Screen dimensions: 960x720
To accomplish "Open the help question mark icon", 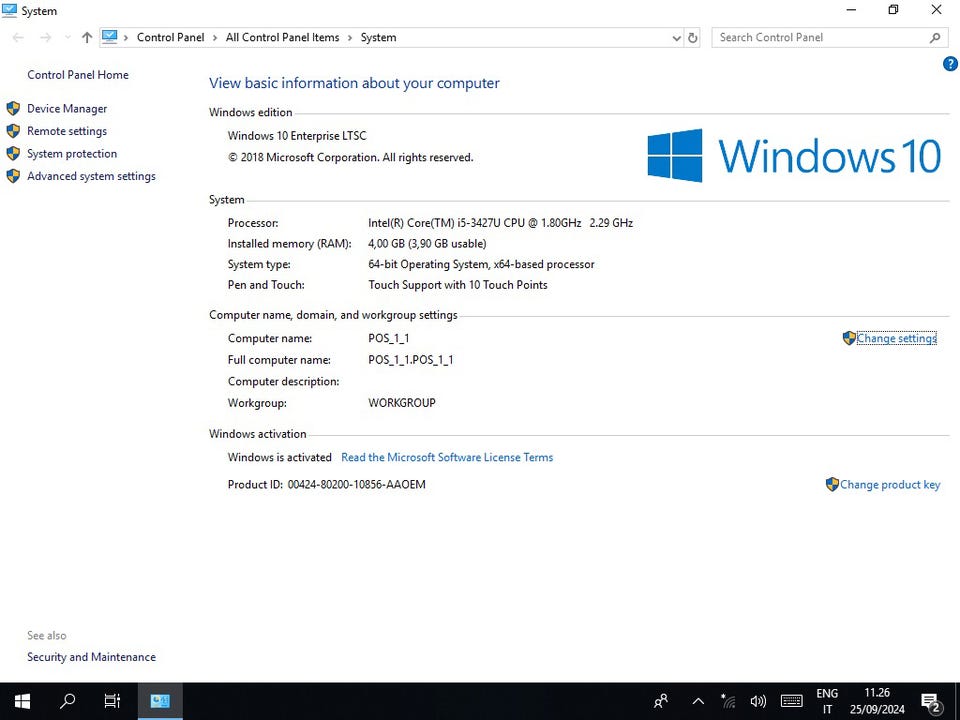I will (x=950, y=64).
